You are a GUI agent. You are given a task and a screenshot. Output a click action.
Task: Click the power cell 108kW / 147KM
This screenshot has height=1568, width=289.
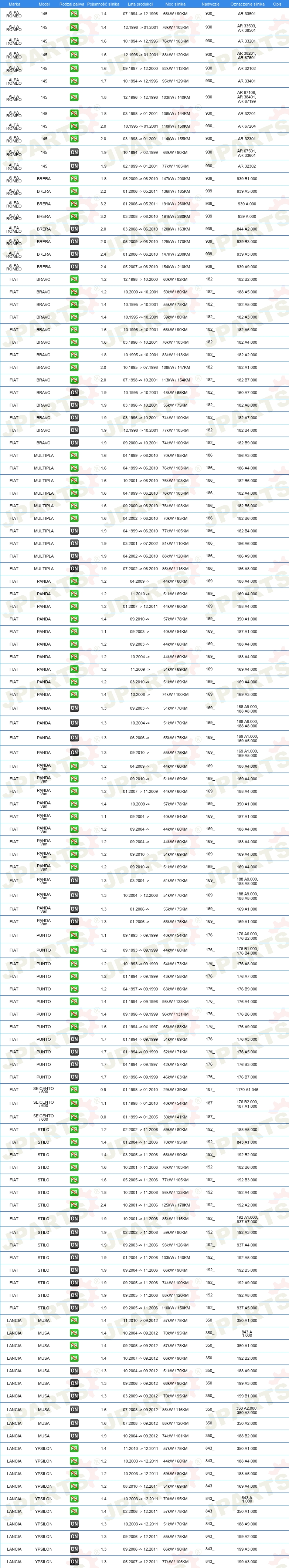tap(175, 367)
